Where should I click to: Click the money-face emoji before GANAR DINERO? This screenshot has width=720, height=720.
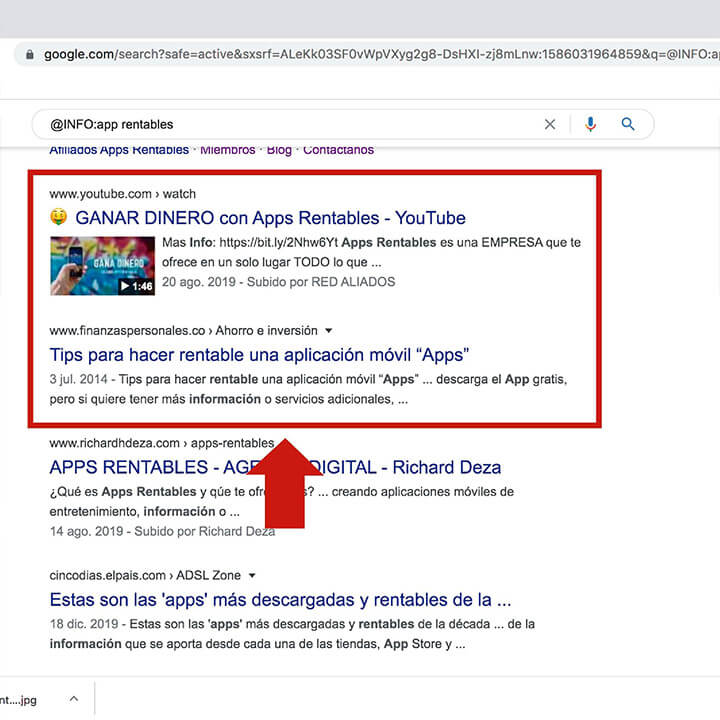coord(58,218)
